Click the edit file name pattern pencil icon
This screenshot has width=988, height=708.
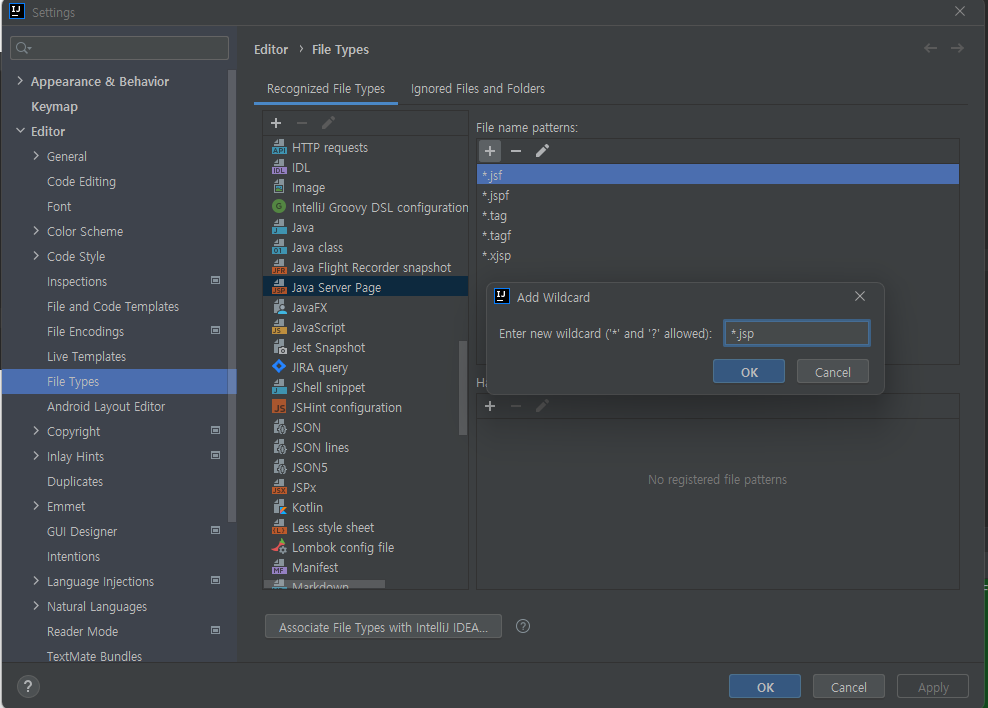[x=542, y=151]
